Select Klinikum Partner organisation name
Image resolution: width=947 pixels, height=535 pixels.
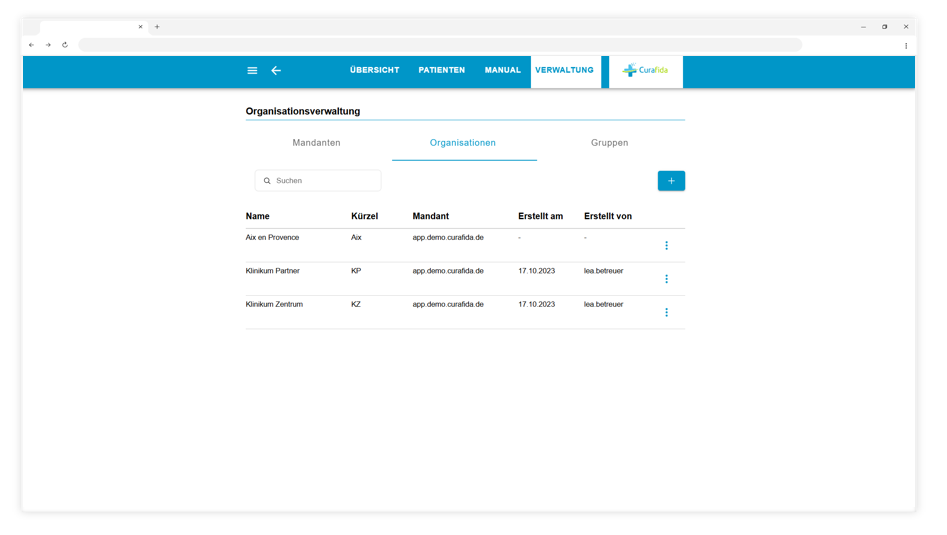272,271
